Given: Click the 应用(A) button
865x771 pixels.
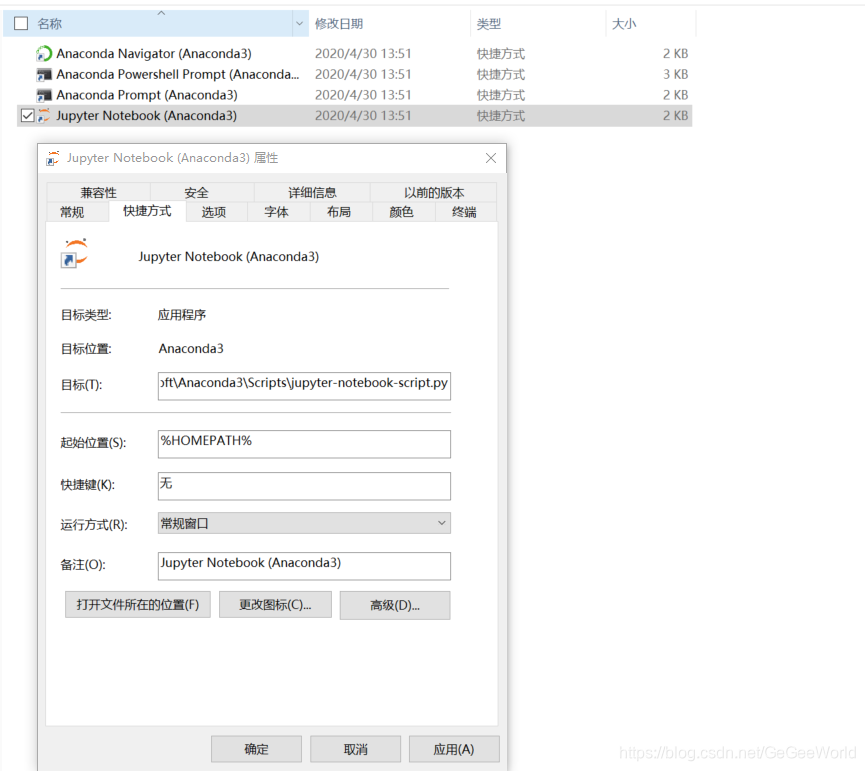Looking at the screenshot, I should (x=454, y=749).
